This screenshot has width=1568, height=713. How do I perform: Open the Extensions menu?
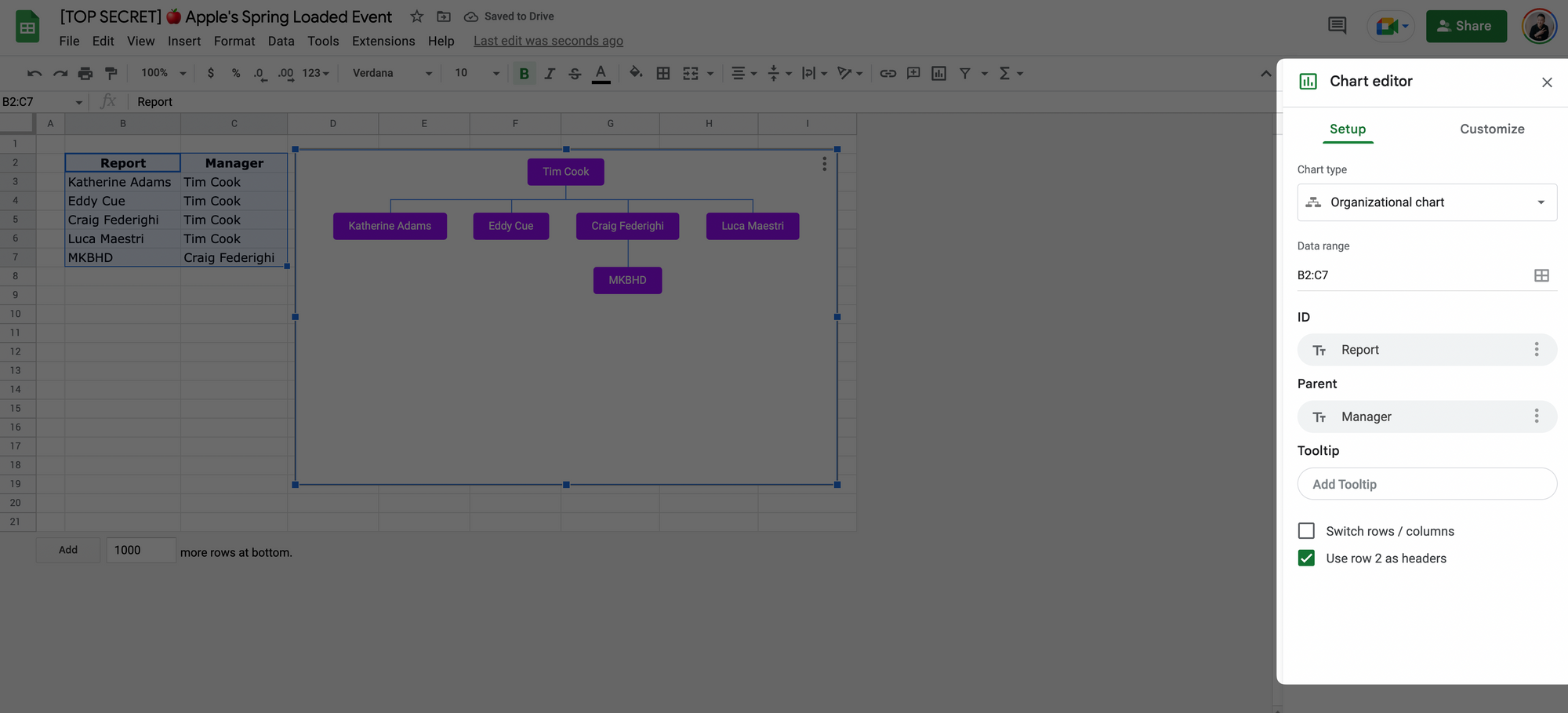pos(383,41)
